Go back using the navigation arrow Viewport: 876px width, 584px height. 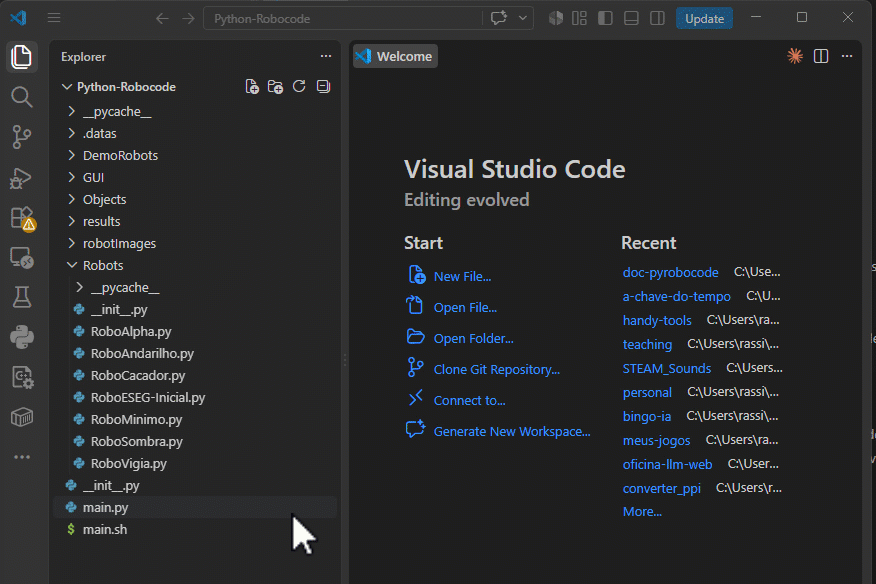162,18
